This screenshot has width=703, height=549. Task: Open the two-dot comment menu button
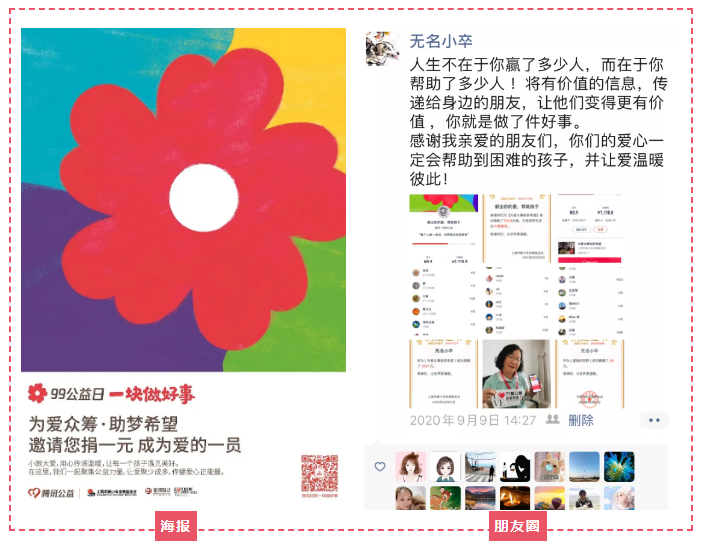(654, 420)
